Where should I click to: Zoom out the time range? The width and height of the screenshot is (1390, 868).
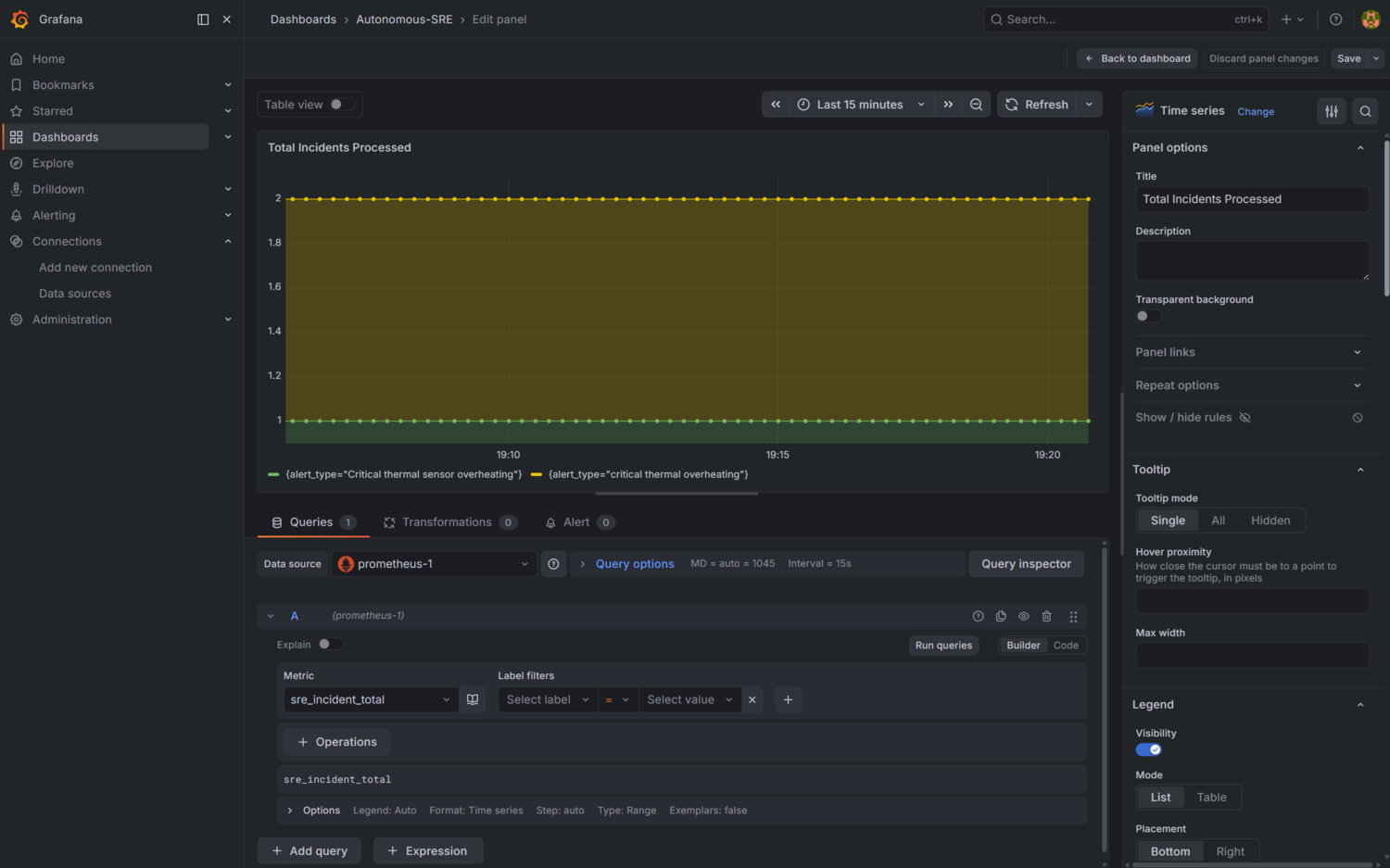coord(976,105)
